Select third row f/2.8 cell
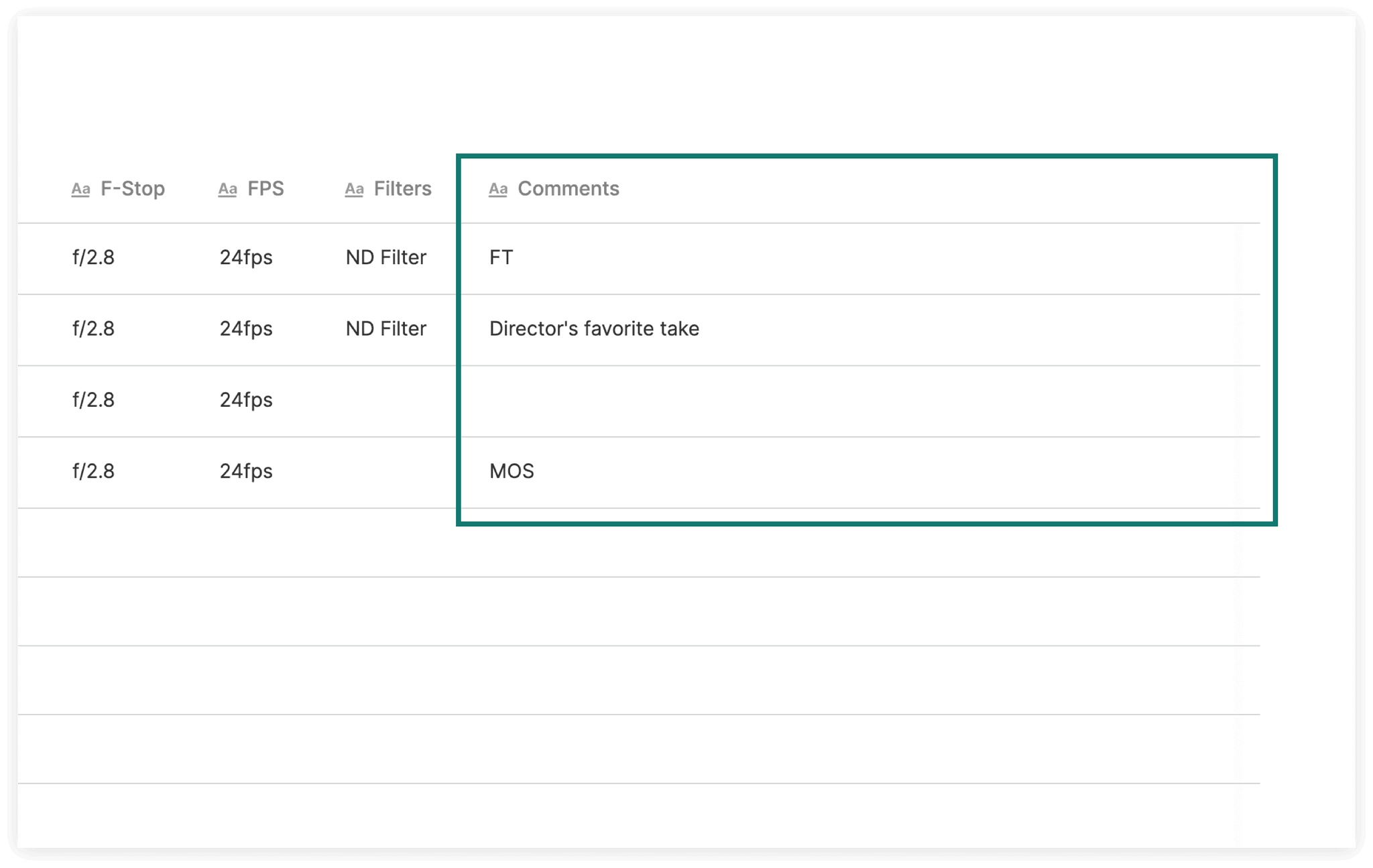Image resolution: width=1373 pixels, height=868 pixels. pyautogui.click(x=93, y=401)
